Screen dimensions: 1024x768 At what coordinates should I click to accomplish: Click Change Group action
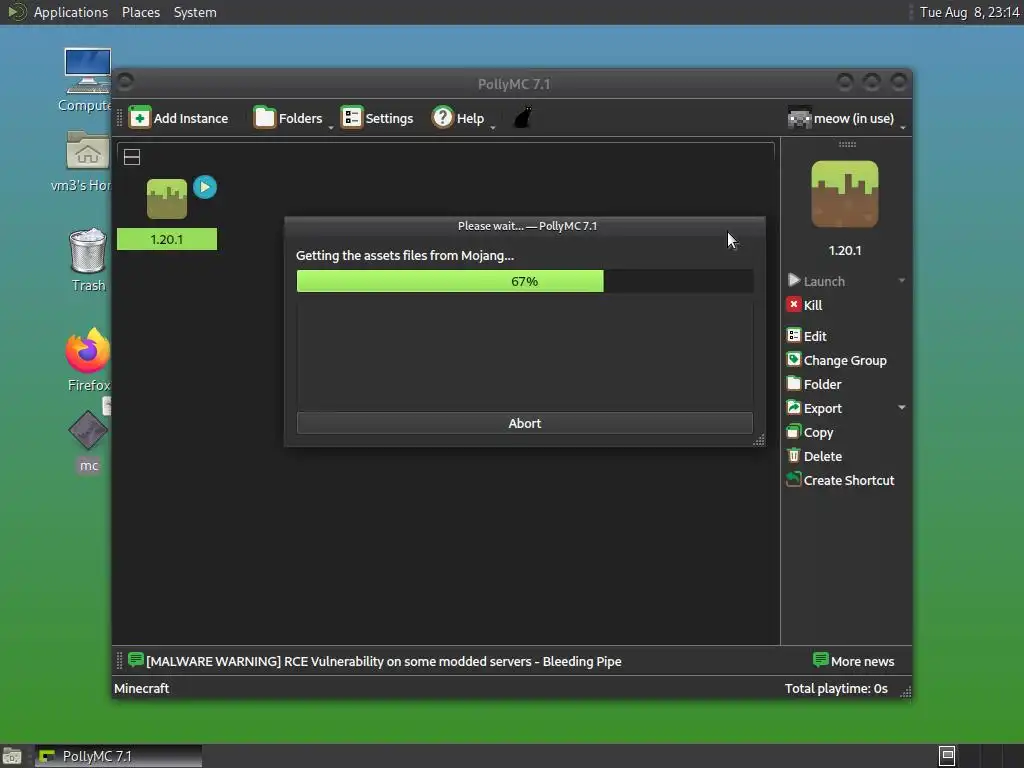click(837, 360)
